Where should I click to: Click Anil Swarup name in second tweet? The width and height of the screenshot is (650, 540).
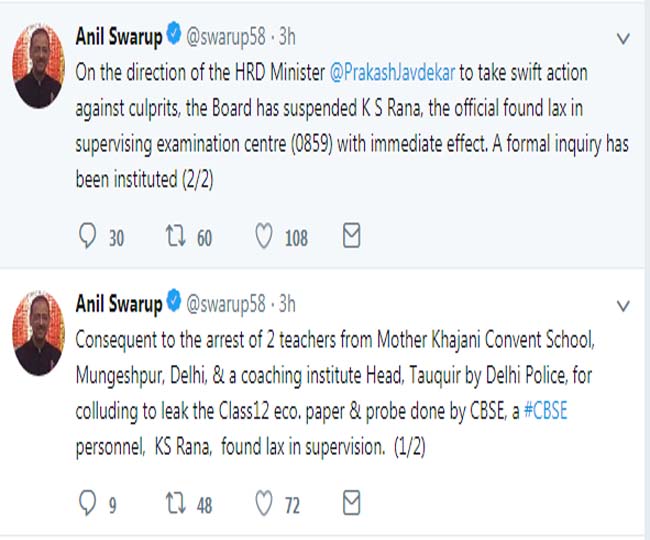click(119, 305)
